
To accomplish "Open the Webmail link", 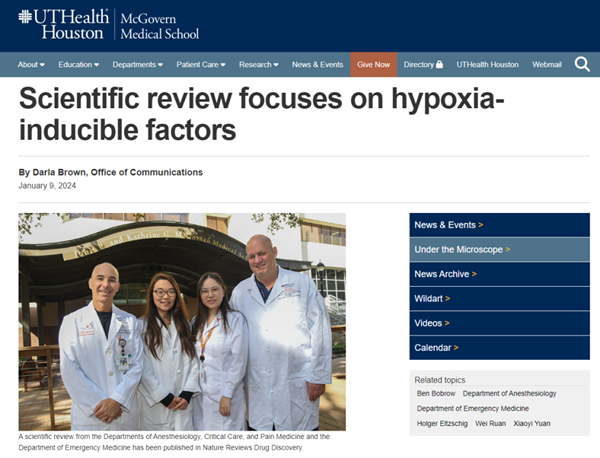I will pyautogui.click(x=546, y=65).
